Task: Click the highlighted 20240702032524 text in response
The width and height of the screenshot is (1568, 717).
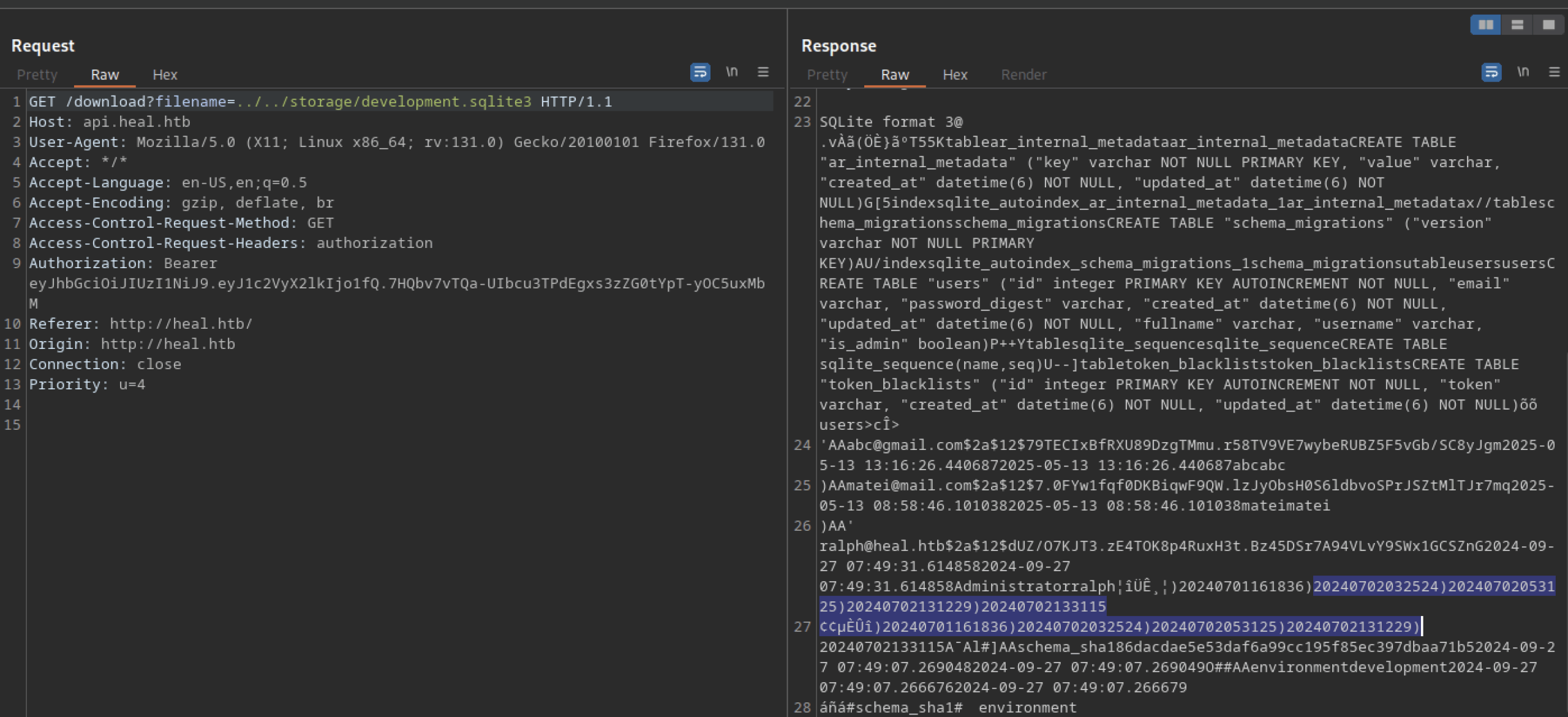Action: point(1375,587)
